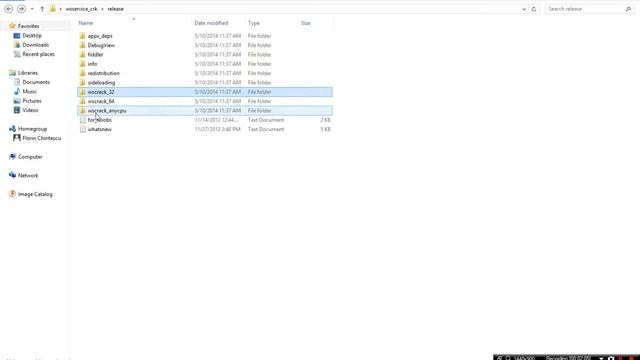The width and height of the screenshot is (640, 360).
Task: Click the Network icon in sidebar
Action: [x=12, y=175]
